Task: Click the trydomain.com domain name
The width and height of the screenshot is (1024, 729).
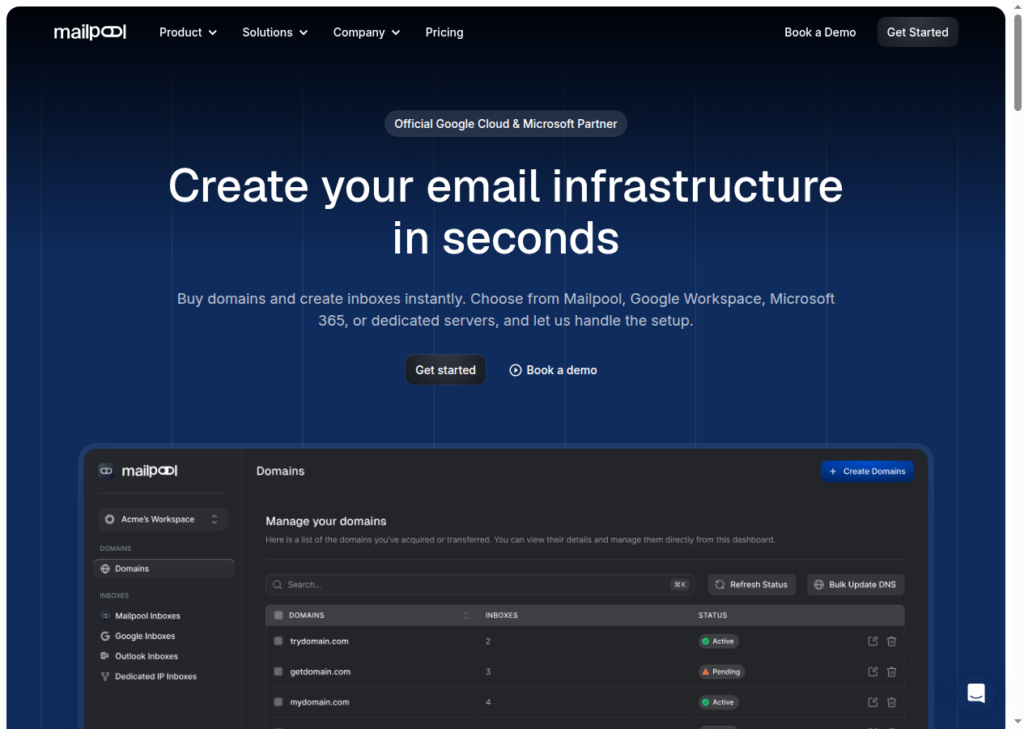Action: [x=319, y=641]
